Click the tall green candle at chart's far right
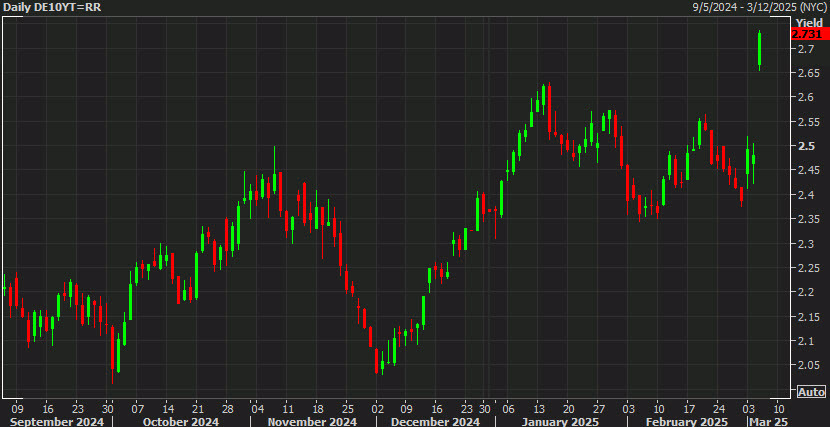Image resolution: width=830 pixels, height=427 pixels. (x=760, y=50)
